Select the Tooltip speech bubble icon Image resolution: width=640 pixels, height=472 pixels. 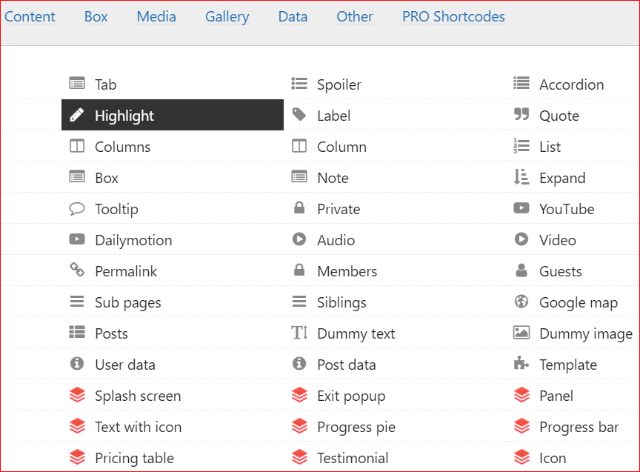[77, 209]
